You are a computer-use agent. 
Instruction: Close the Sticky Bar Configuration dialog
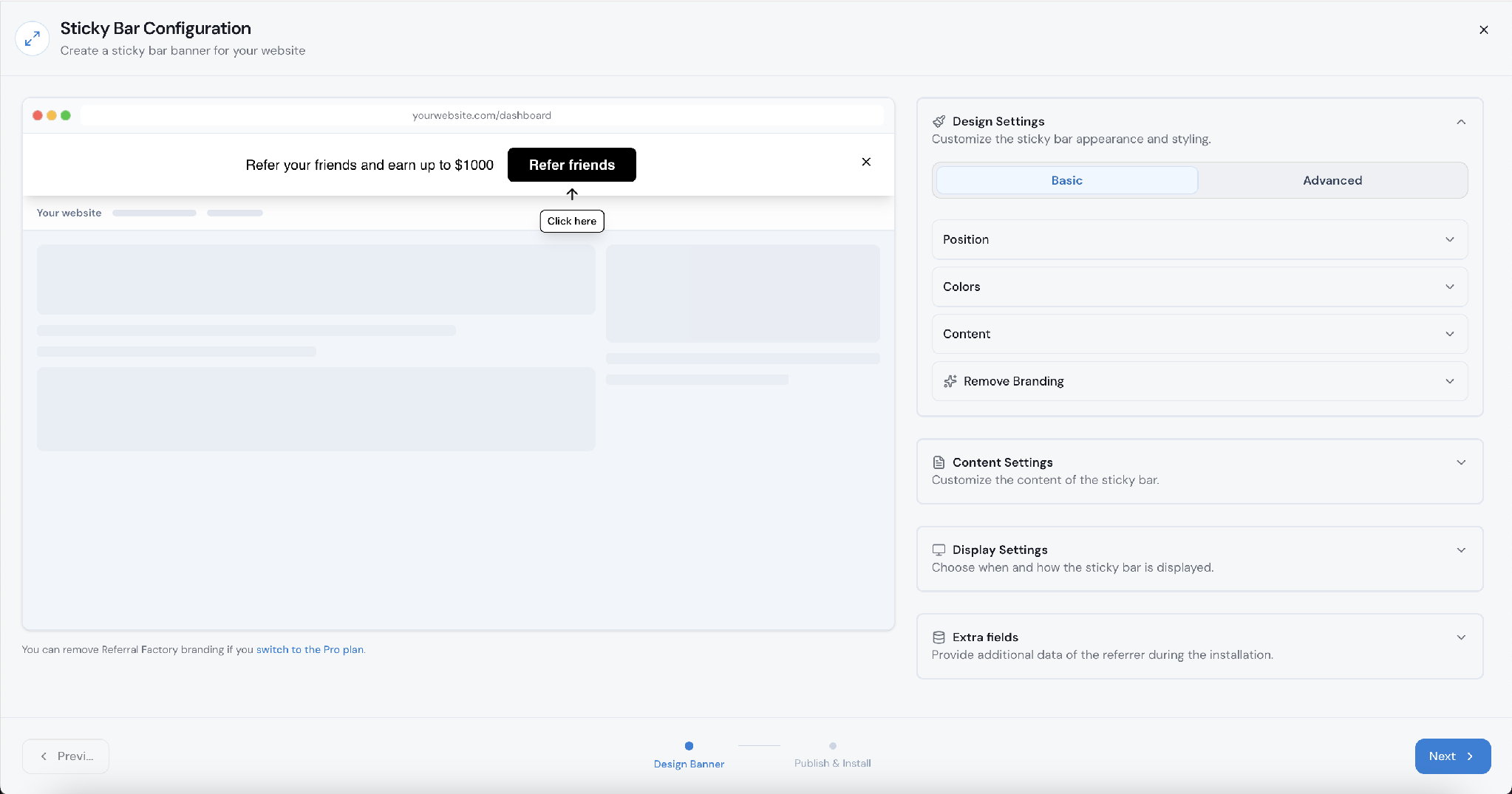point(1483,30)
